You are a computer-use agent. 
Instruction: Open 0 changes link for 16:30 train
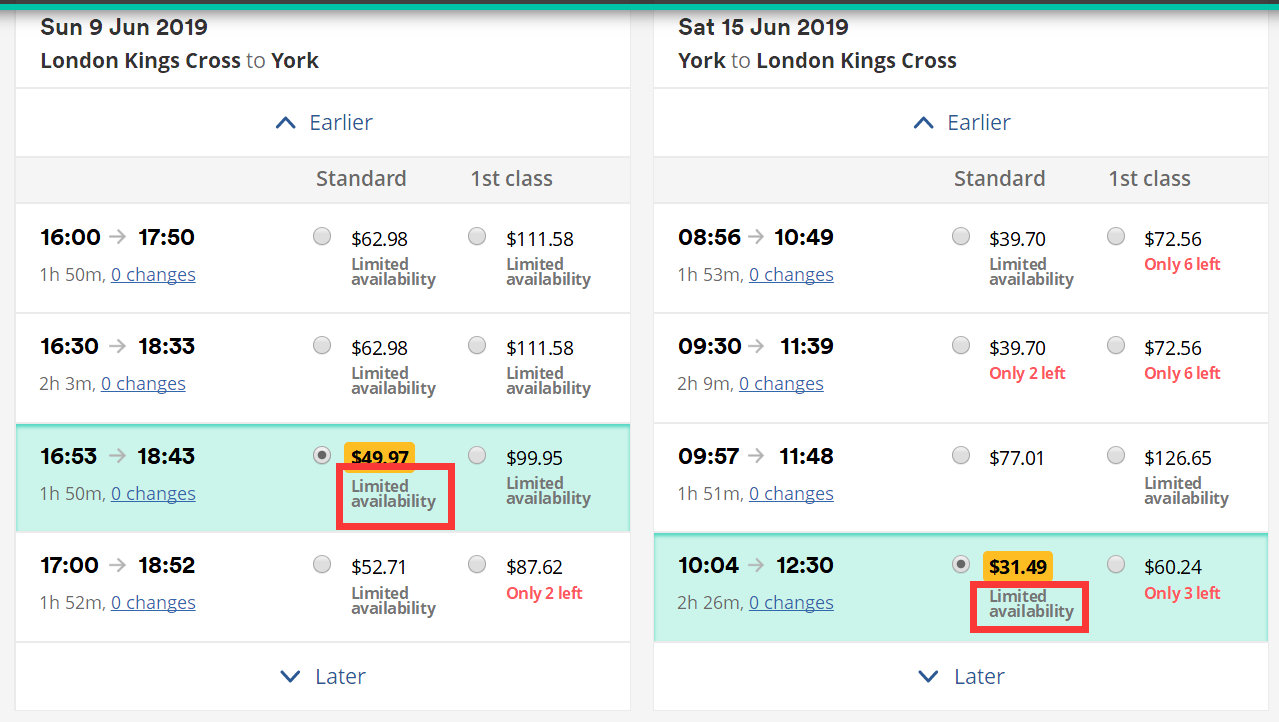(143, 384)
